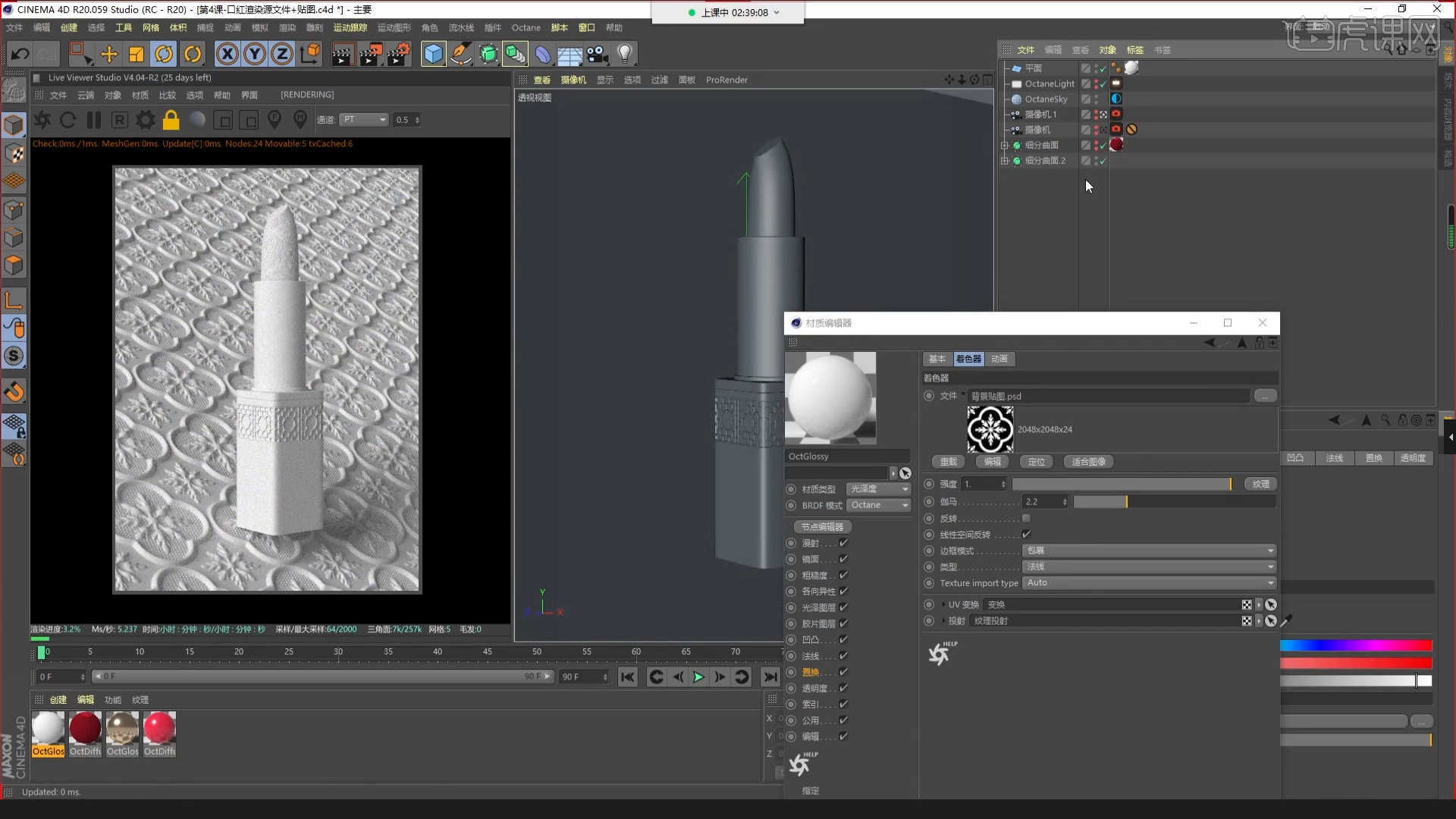Image resolution: width=1456 pixels, height=819 pixels.
Task: Open the 通道 PT kernel dropdown in Live Viewer
Action: pyautogui.click(x=364, y=120)
